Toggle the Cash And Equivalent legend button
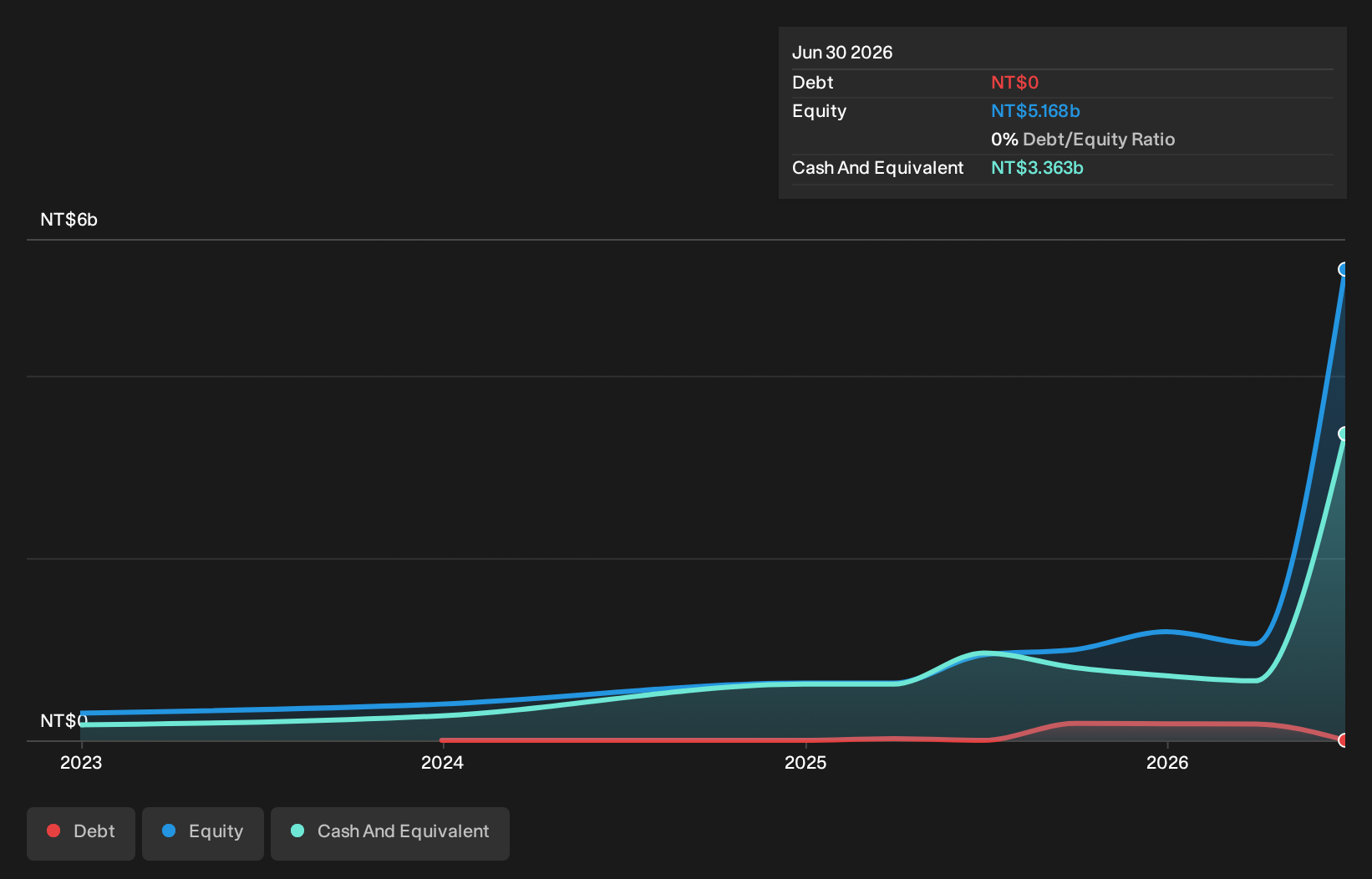The width and height of the screenshot is (1372, 879). pyautogui.click(x=390, y=833)
